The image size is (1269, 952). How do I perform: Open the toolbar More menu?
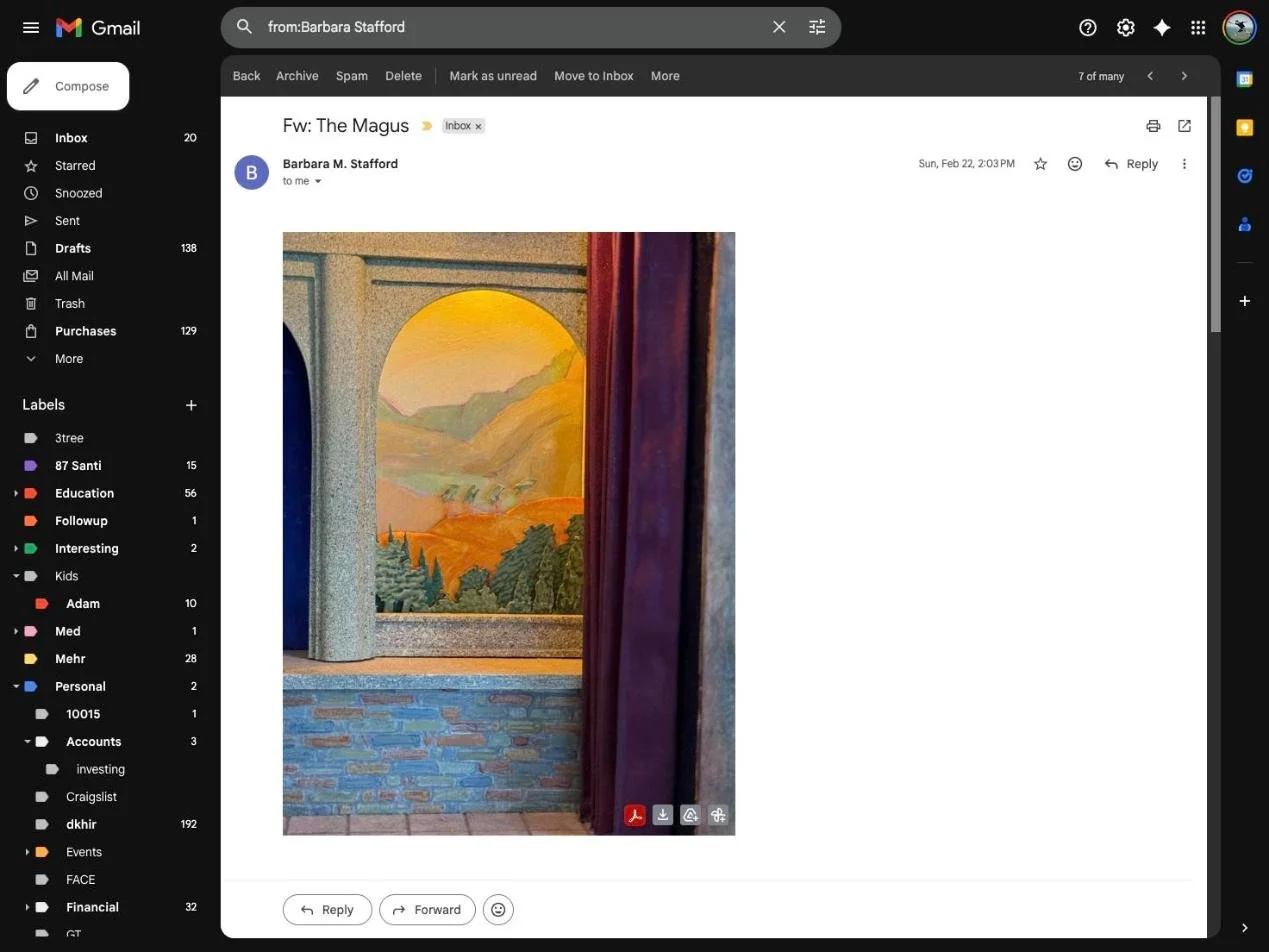click(665, 76)
